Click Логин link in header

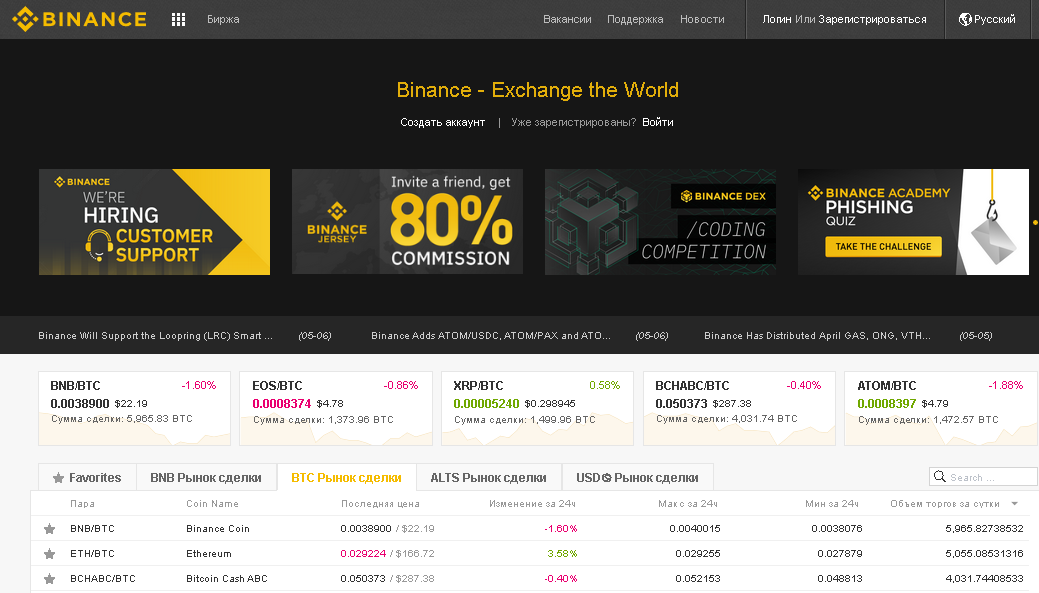(x=777, y=19)
